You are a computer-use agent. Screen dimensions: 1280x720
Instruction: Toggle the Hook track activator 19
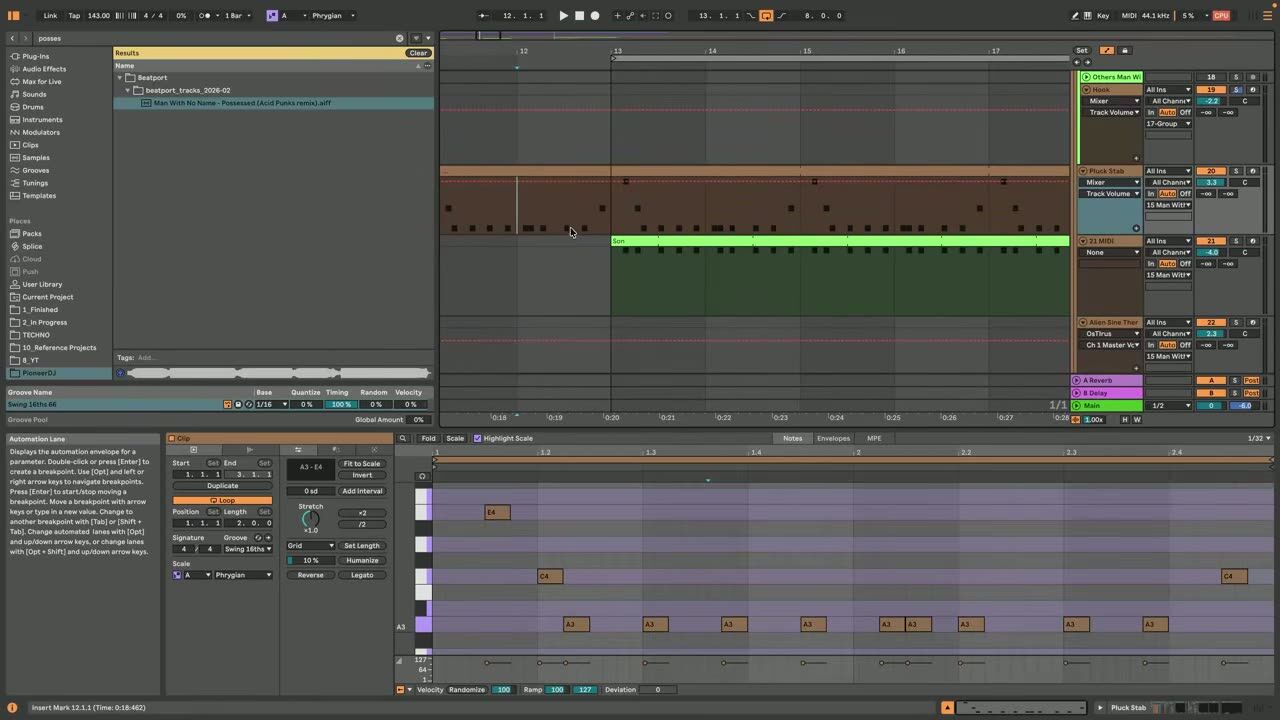pyautogui.click(x=1211, y=89)
